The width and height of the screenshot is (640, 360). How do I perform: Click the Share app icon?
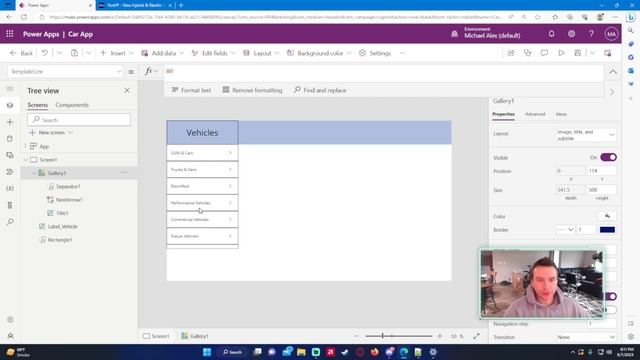(x=511, y=53)
